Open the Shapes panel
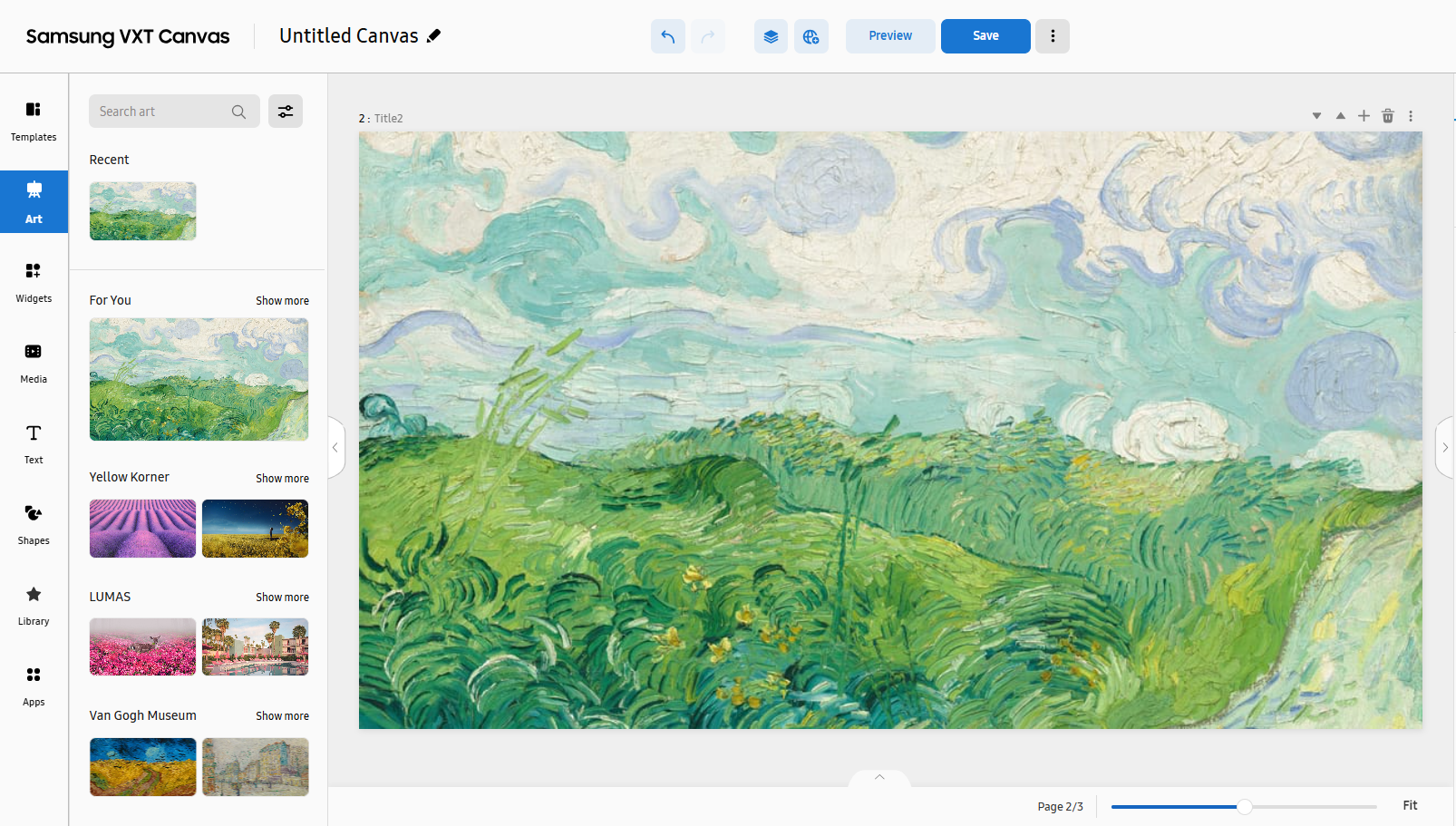This screenshot has width=1456, height=826. click(x=34, y=524)
